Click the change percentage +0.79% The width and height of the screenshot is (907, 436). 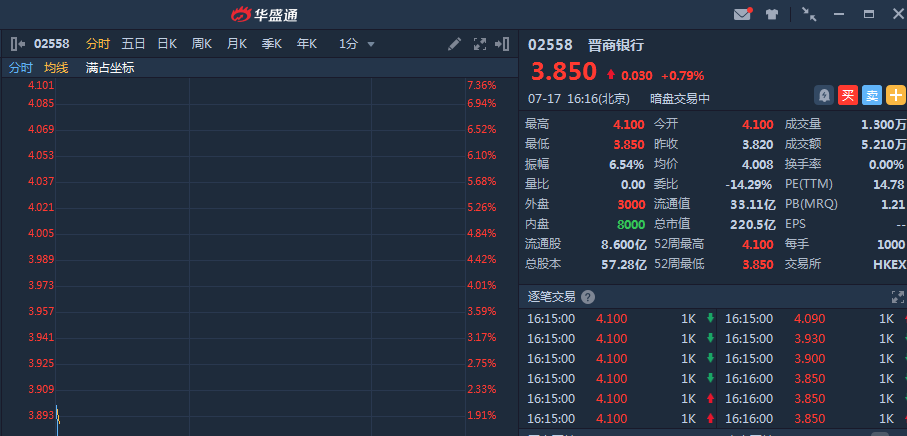683,76
